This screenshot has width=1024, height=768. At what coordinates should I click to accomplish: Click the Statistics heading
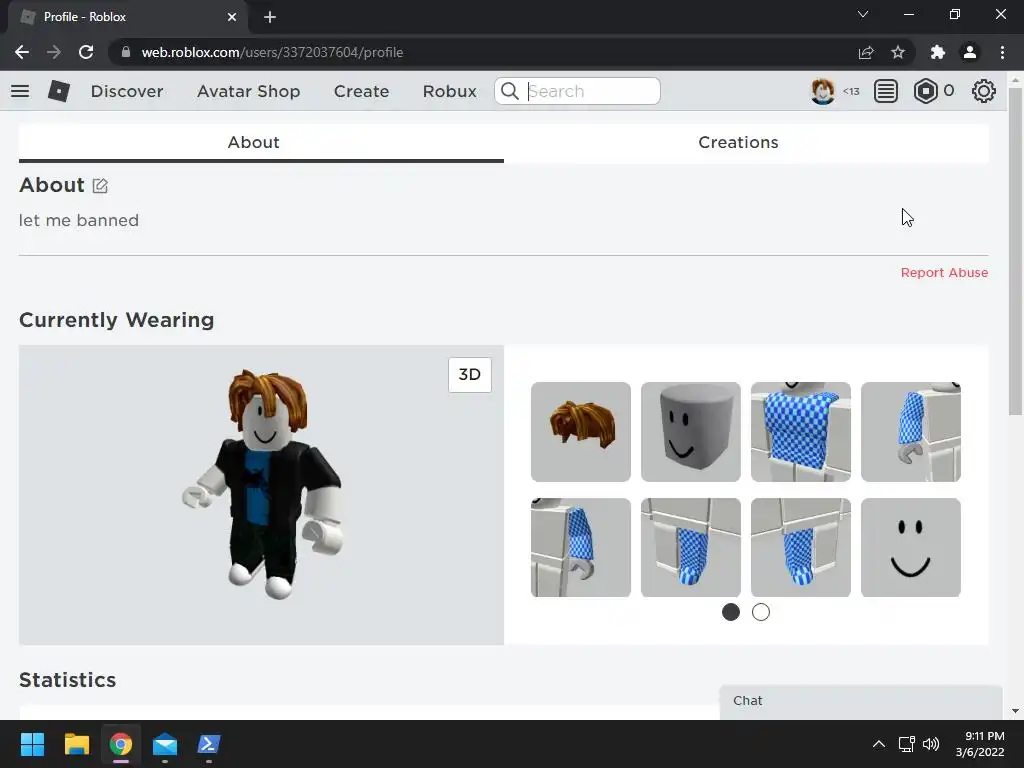[x=68, y=680]
